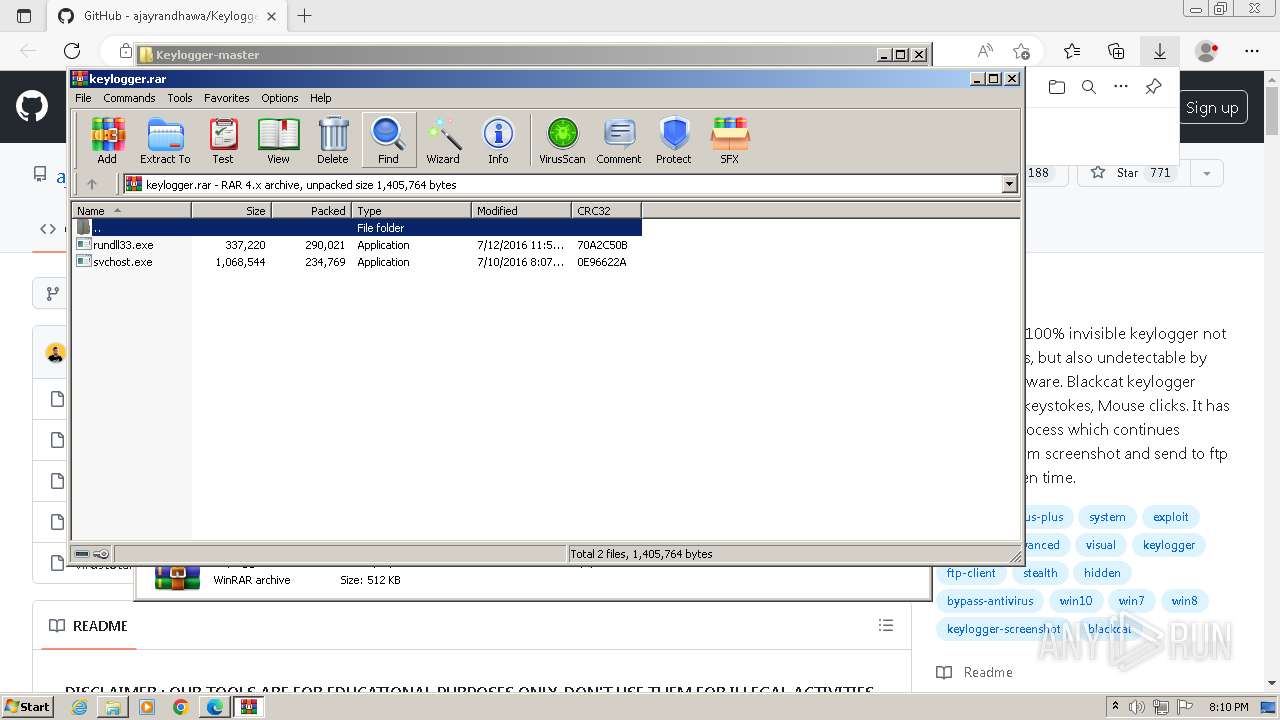Open the Options menu
The height and width of the screenshot is (720, 1280).
tap(280, 98)
